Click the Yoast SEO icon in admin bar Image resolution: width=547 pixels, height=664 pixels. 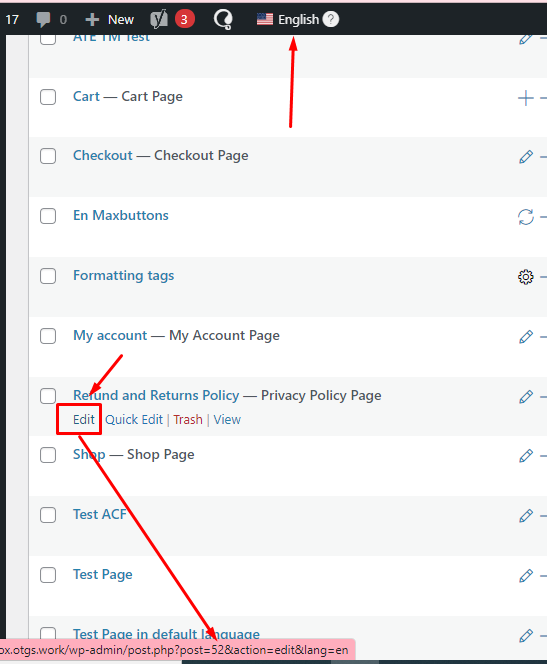pyautogui.click(x=159, y=19)
